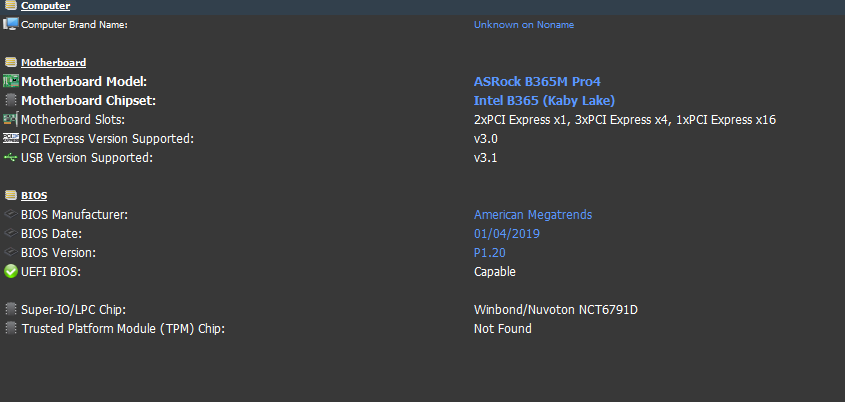This screenshot has width=845, height=402.
Task: Select the Super-IO/LPC Chip icon
Action: (10, 309)
